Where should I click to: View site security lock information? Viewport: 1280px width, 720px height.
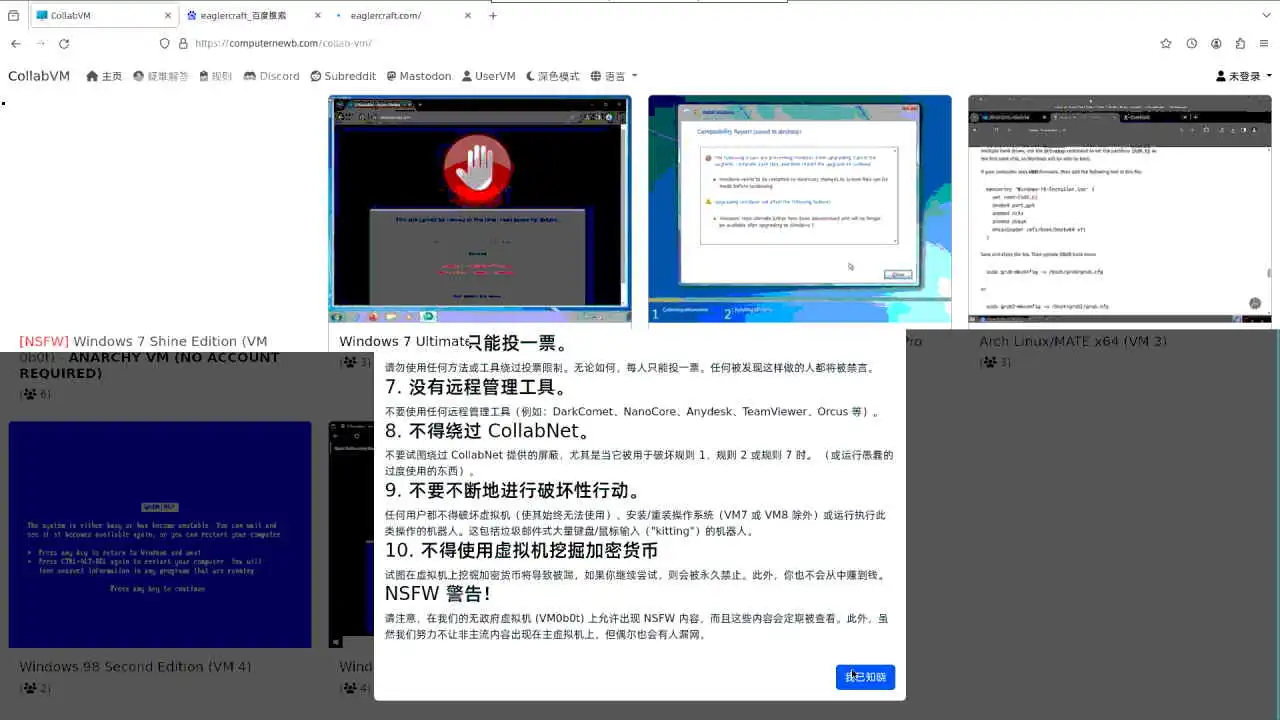[x=183, y=43]
